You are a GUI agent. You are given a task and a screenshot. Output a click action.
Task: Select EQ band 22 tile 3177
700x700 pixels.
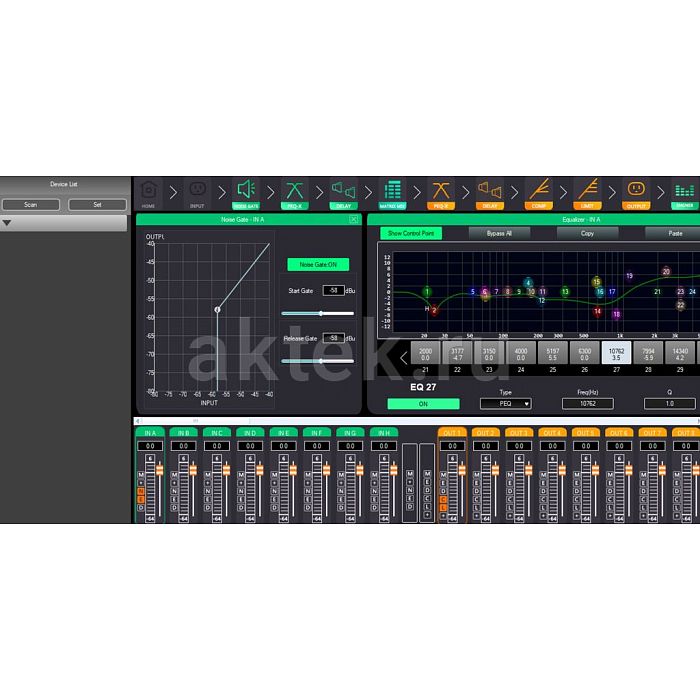[x=457, y=354]
